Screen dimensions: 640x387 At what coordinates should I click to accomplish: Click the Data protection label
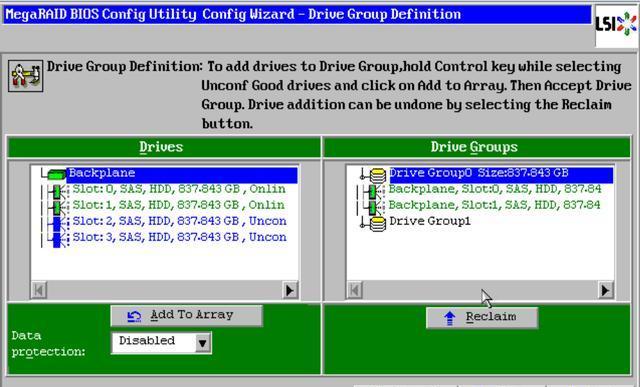[49, 344]
